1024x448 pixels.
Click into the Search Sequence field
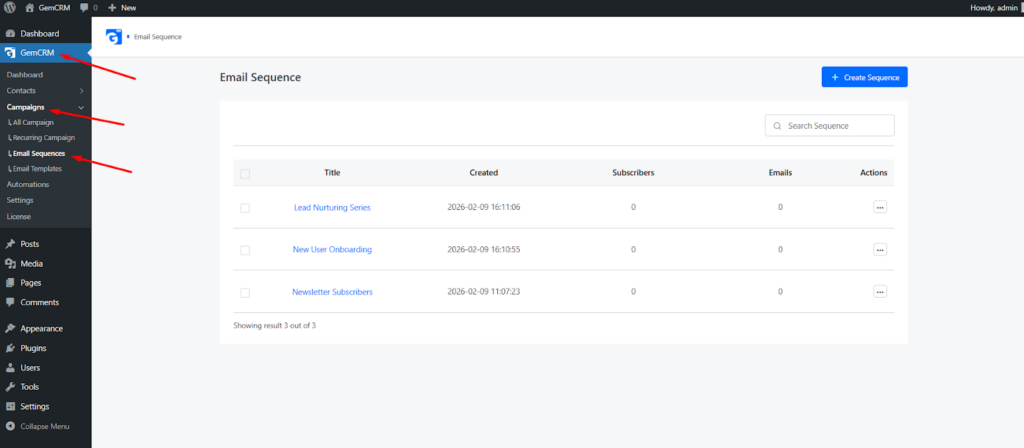coord(829,125)
